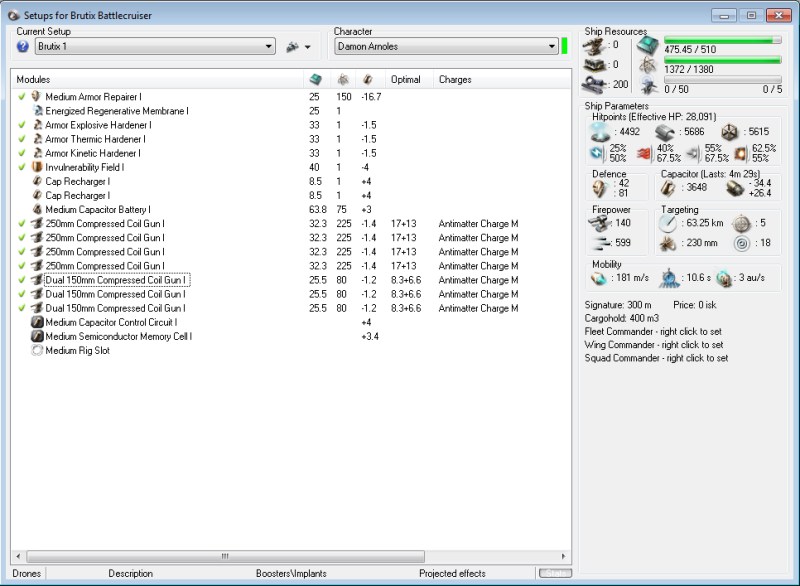Click the horizontal scrollbar left arrow
Screen dimensions: 800x586
(x=18, y=556)
